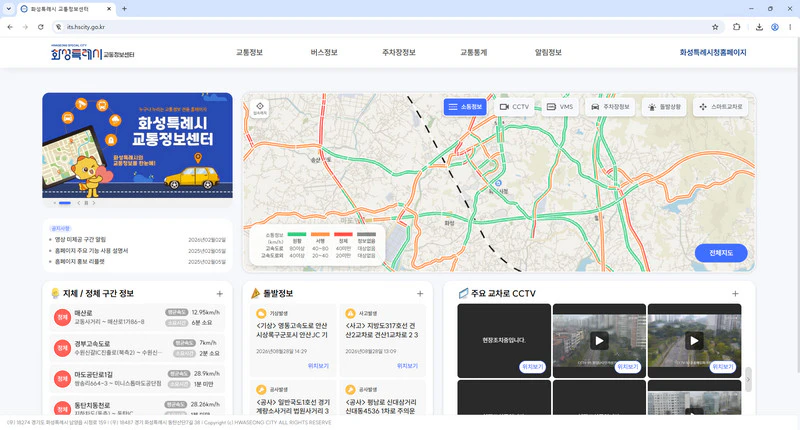The image size is (800, 430).
Task: Toggle the 스마트교차로 map layer
Action: (721, 107)
